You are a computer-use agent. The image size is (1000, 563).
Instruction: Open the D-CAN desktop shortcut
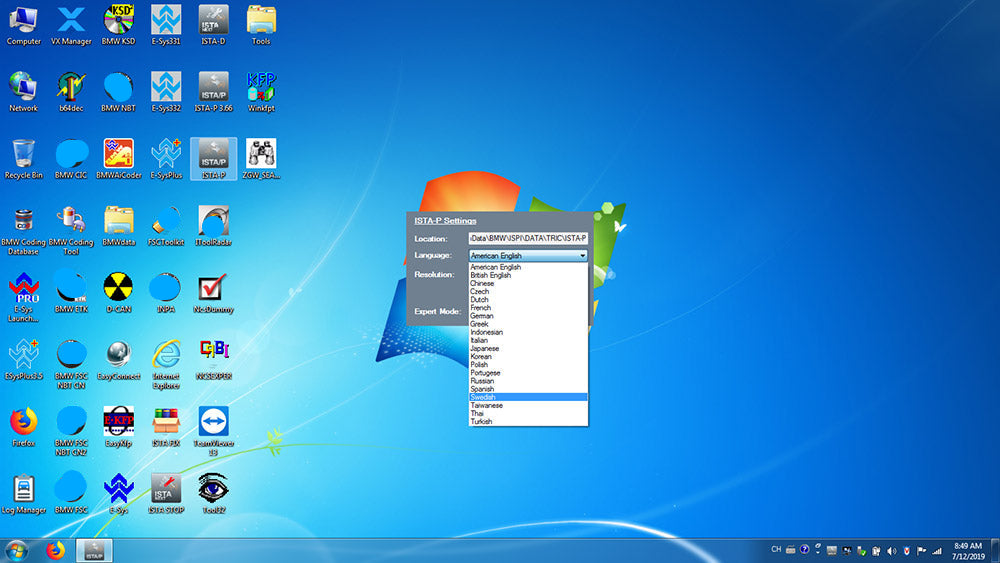[118, 289]
